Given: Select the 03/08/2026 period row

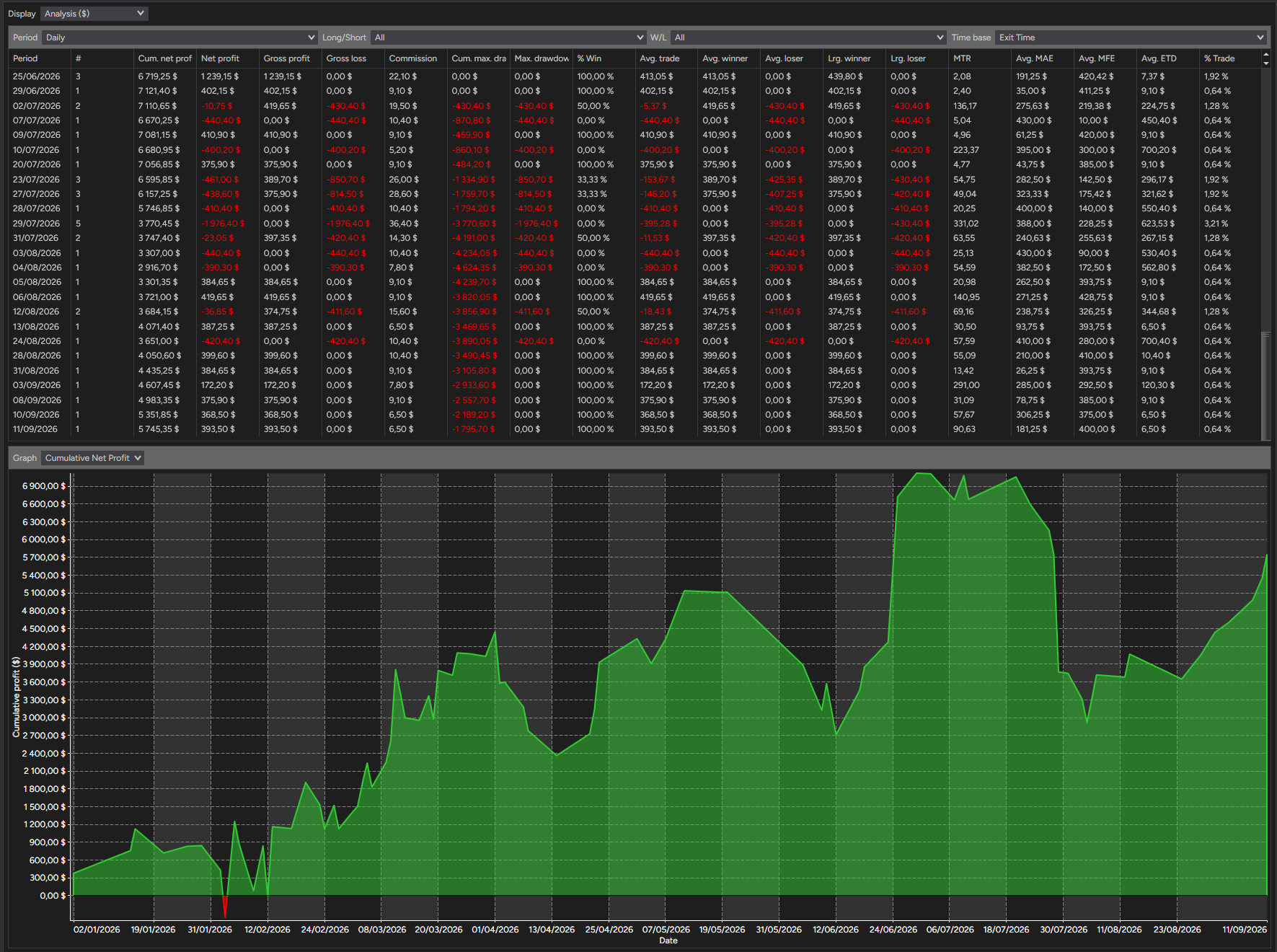Looking at the screenshot, I should [635, 253].
